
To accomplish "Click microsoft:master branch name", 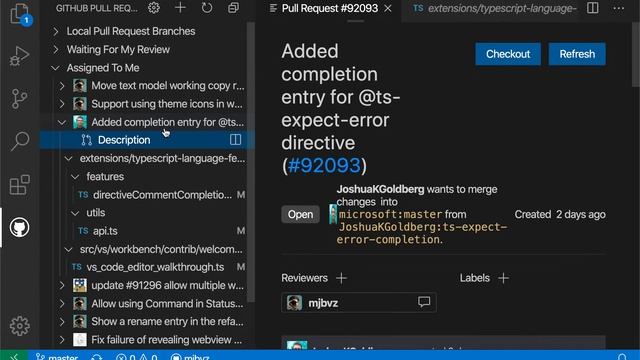I will tap(390, 214).
